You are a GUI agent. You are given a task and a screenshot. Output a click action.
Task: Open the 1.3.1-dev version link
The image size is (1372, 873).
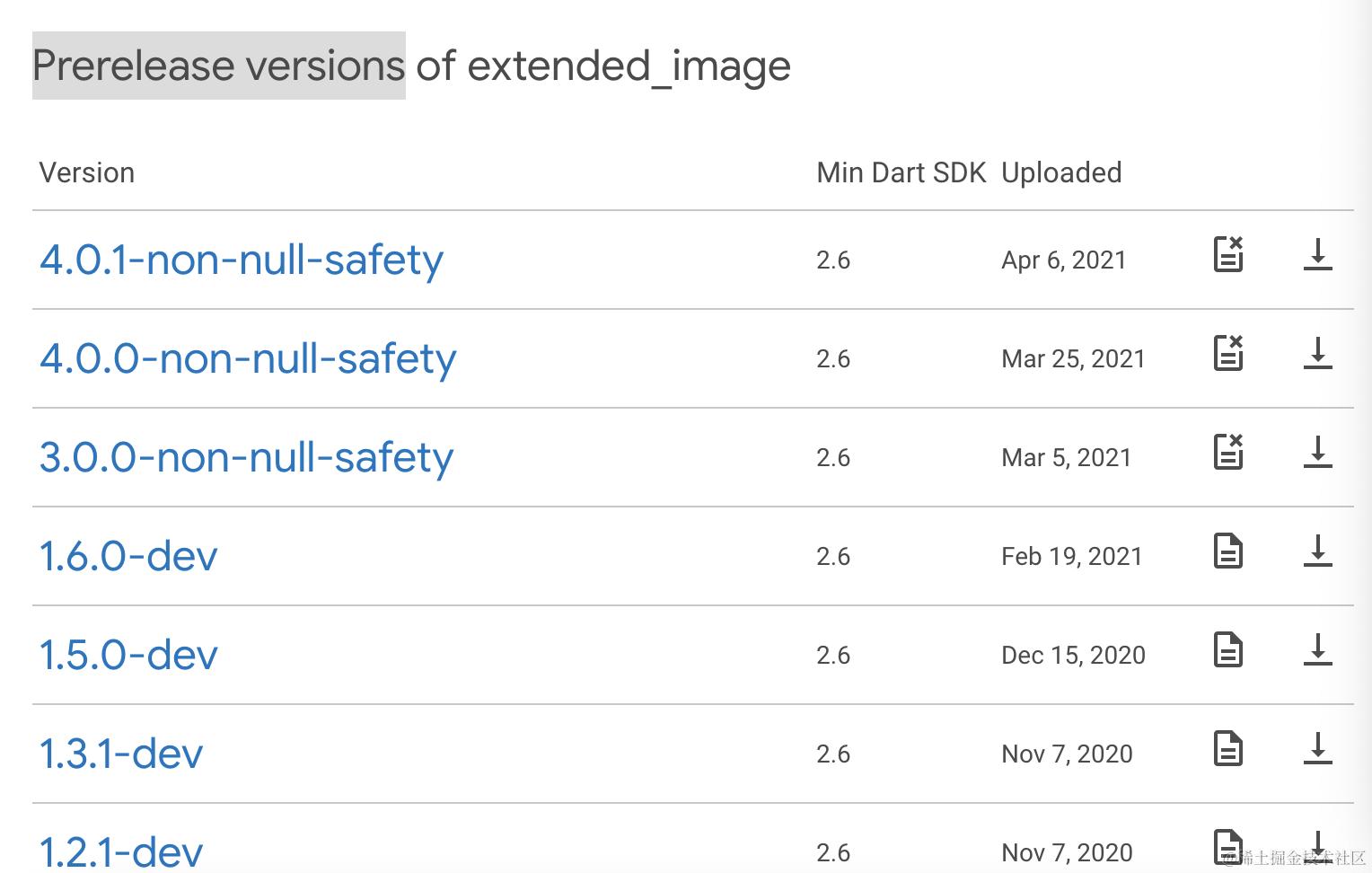(121, 754)
